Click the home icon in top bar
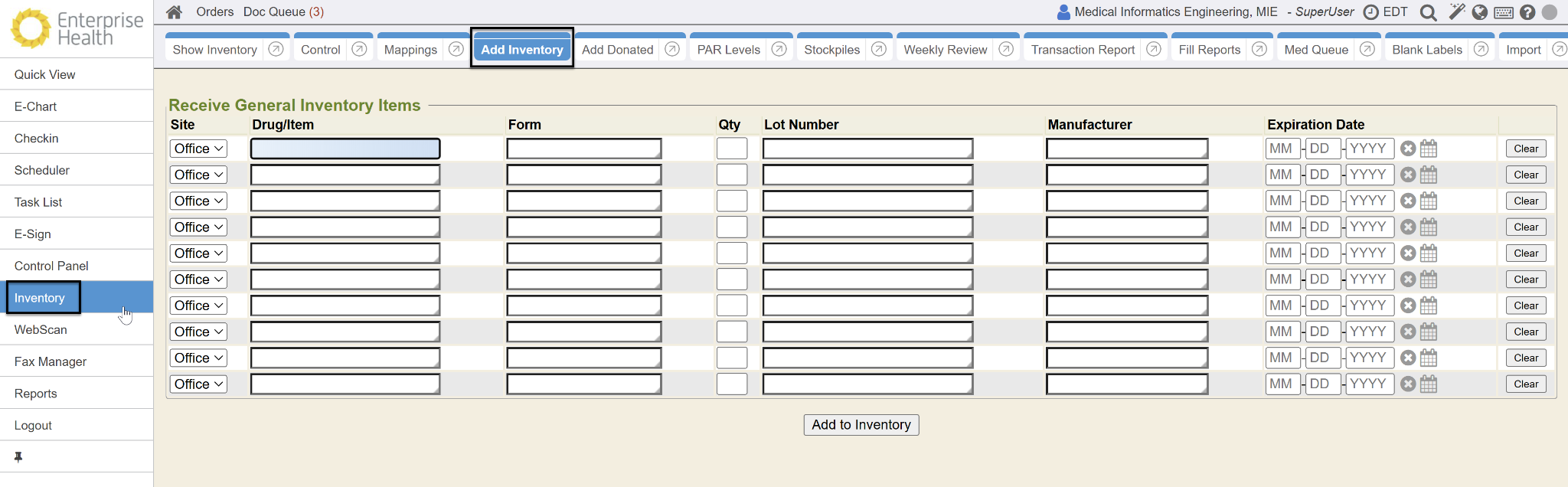This screenshot has height=487, width=1568. 174,12
